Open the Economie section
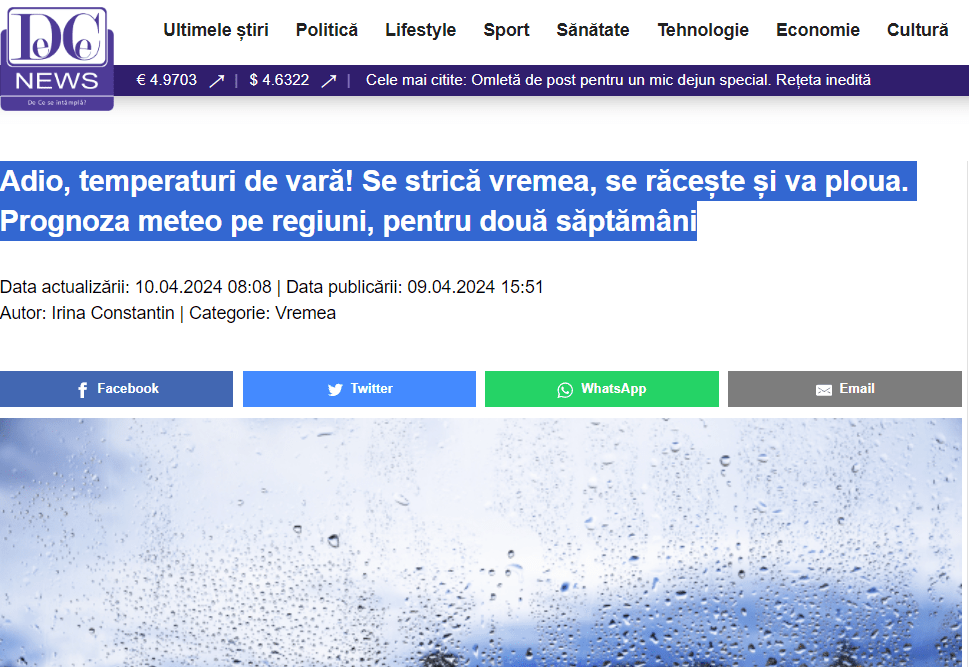 817,30
